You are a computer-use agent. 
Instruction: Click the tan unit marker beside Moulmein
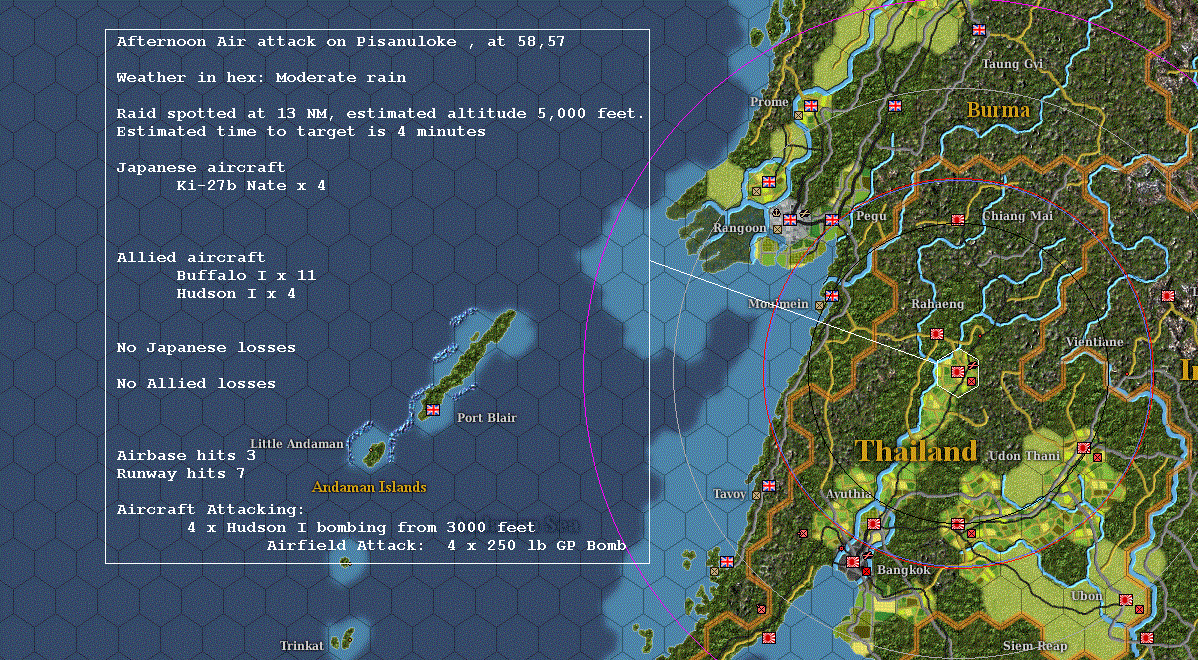(819, 305)
